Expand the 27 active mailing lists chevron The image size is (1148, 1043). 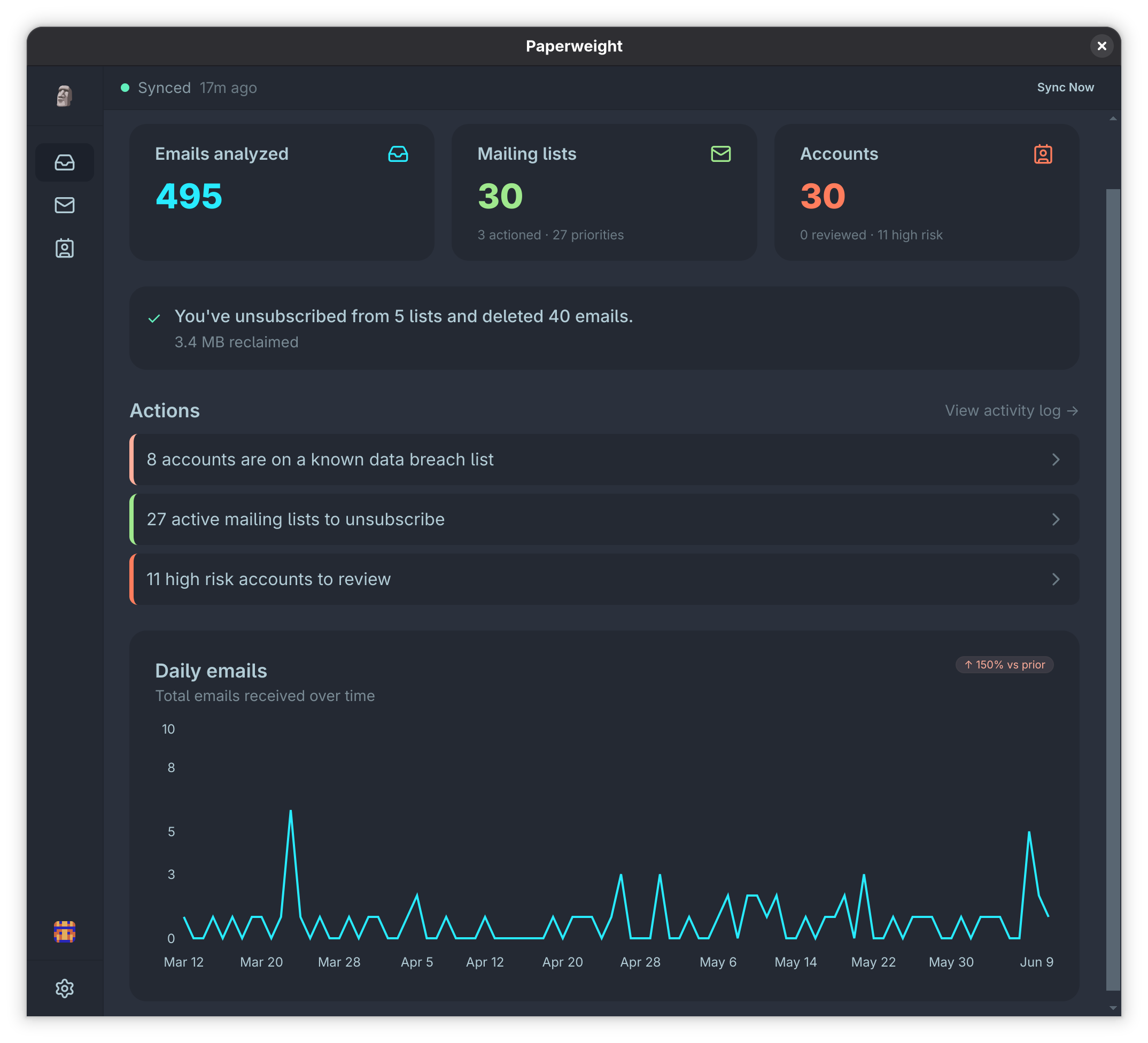click(x=1055, y=519)
